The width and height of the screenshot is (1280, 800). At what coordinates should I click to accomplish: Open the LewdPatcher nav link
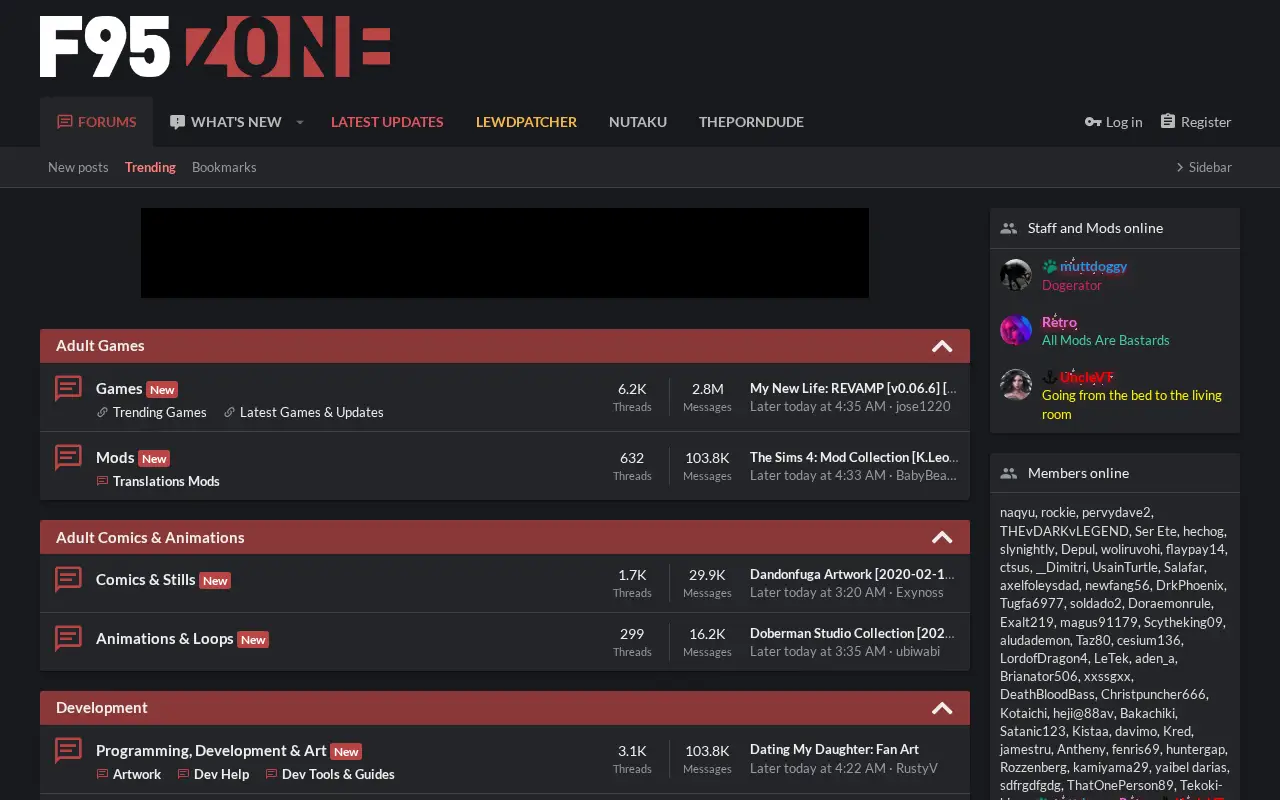pos(526,122)
